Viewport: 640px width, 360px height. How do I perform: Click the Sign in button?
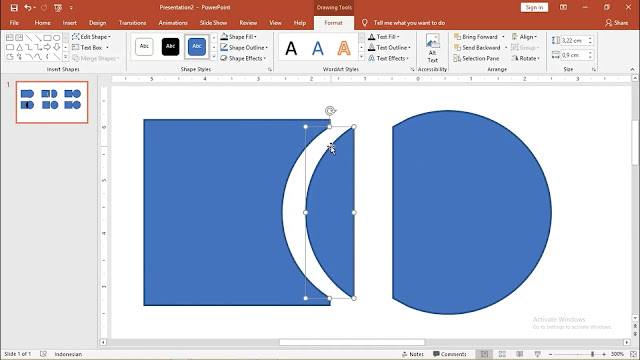[x=534, y=7]
